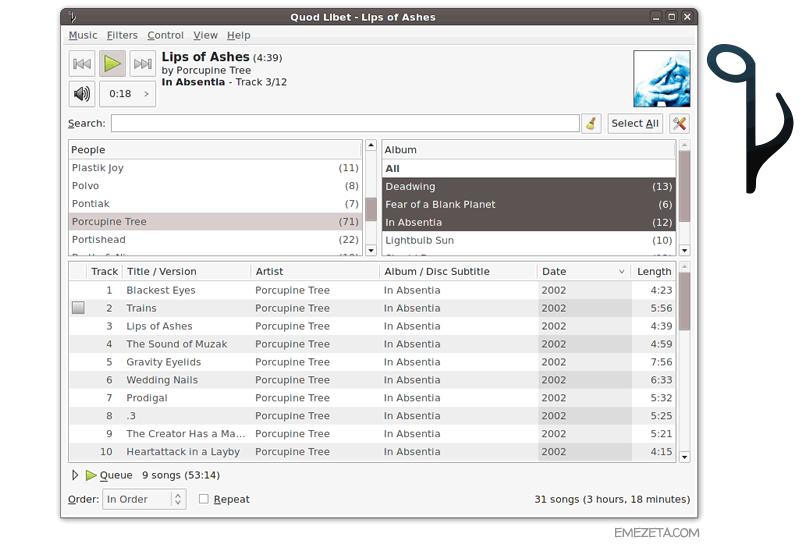The width and height of the screenshot is (800, 550).
Task: Select the .3 song row
Action: pyautogui.click(x=372, y=415)
